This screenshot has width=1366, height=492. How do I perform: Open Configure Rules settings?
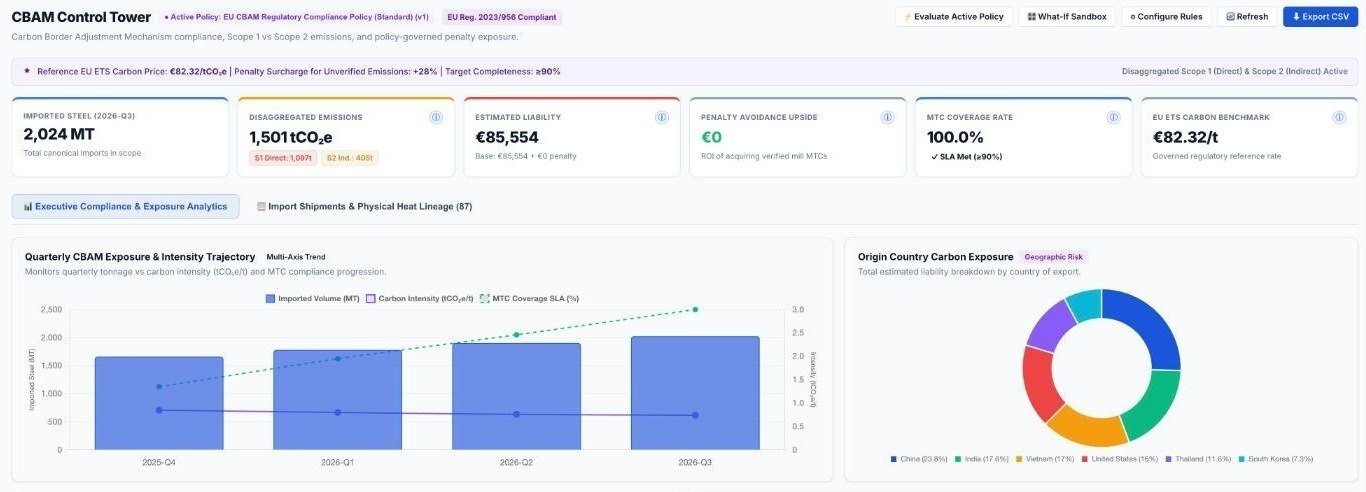tap(1166, 17)
